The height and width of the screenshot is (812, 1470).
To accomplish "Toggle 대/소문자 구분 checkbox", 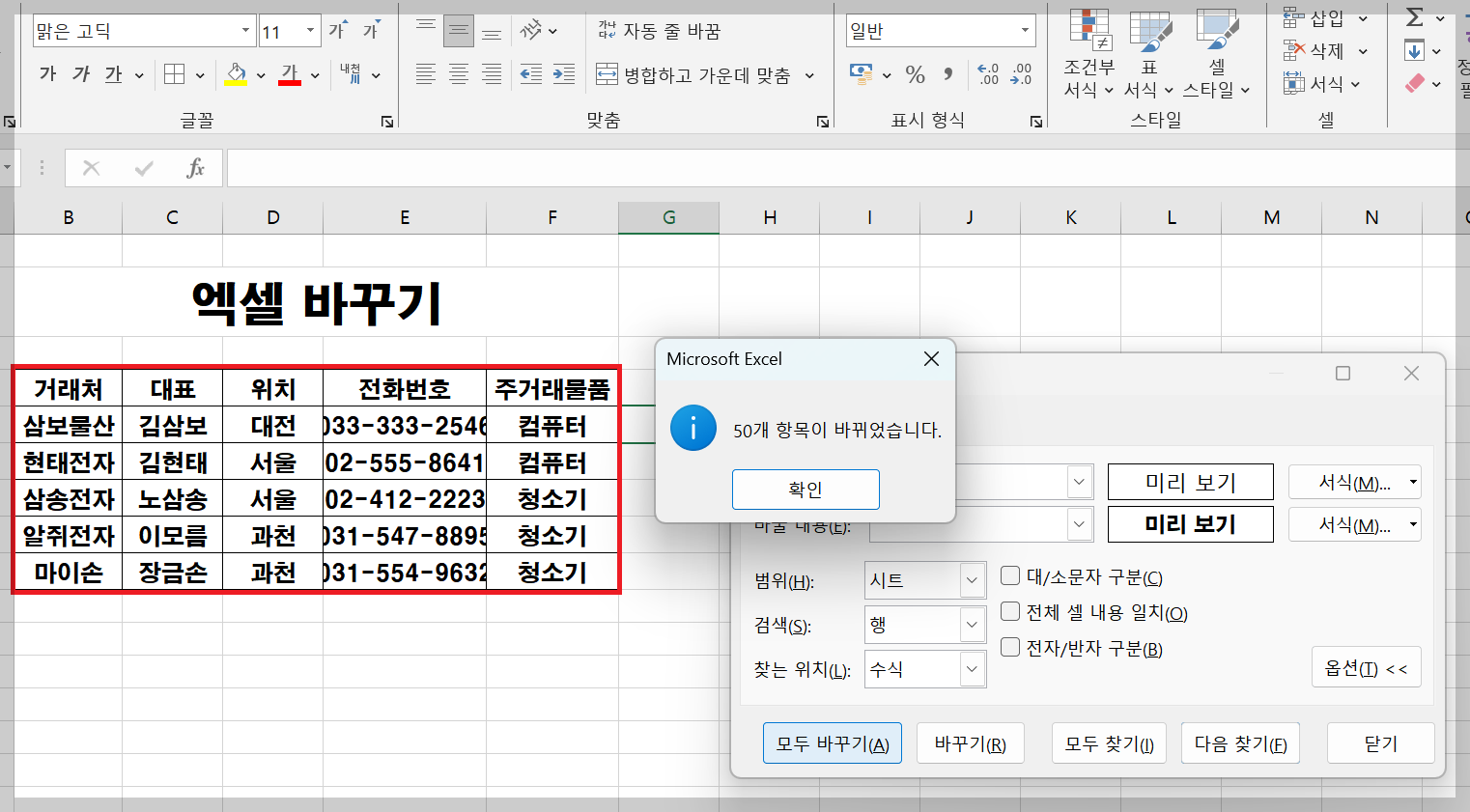I will (x=1010, y=576).
